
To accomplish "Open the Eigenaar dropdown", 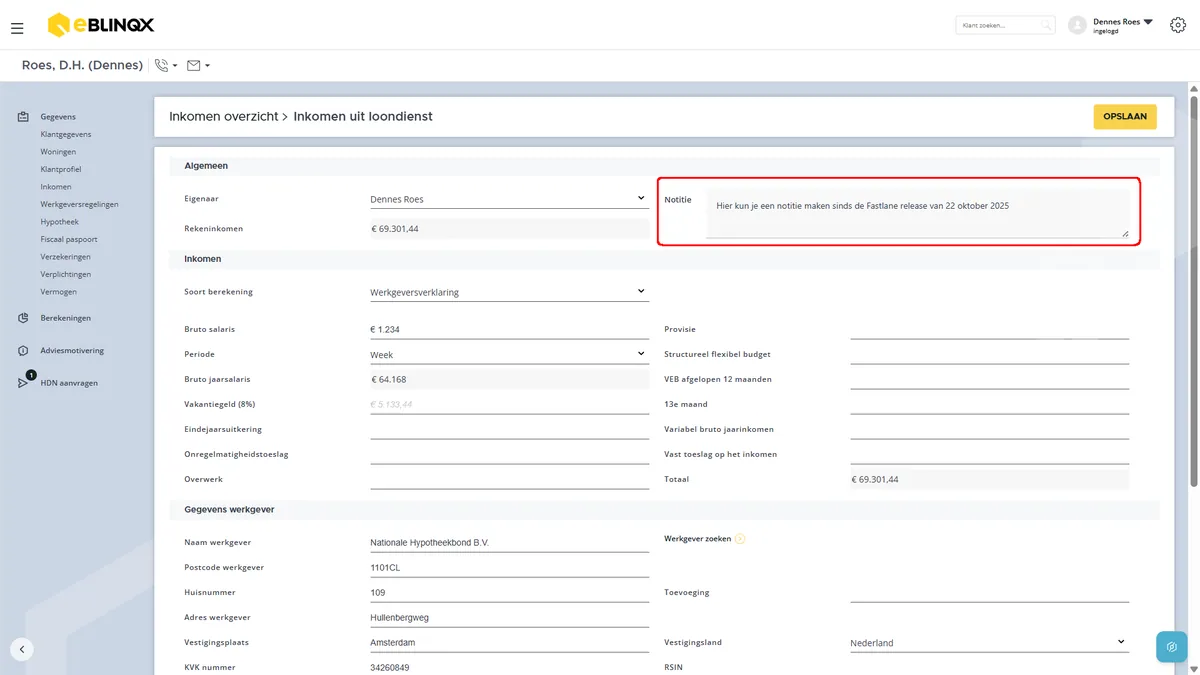I will (x=509, y=199).
